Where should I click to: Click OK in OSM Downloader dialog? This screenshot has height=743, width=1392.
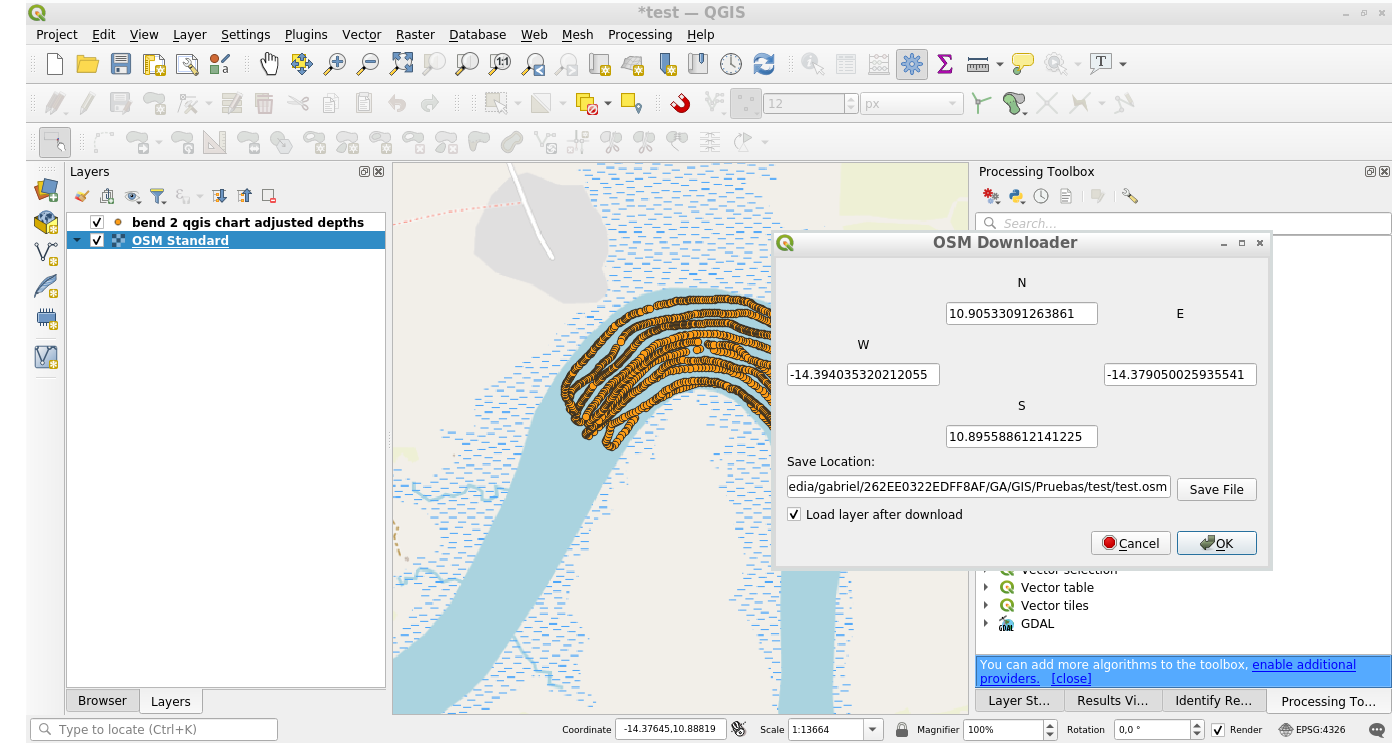point(1217,543)
